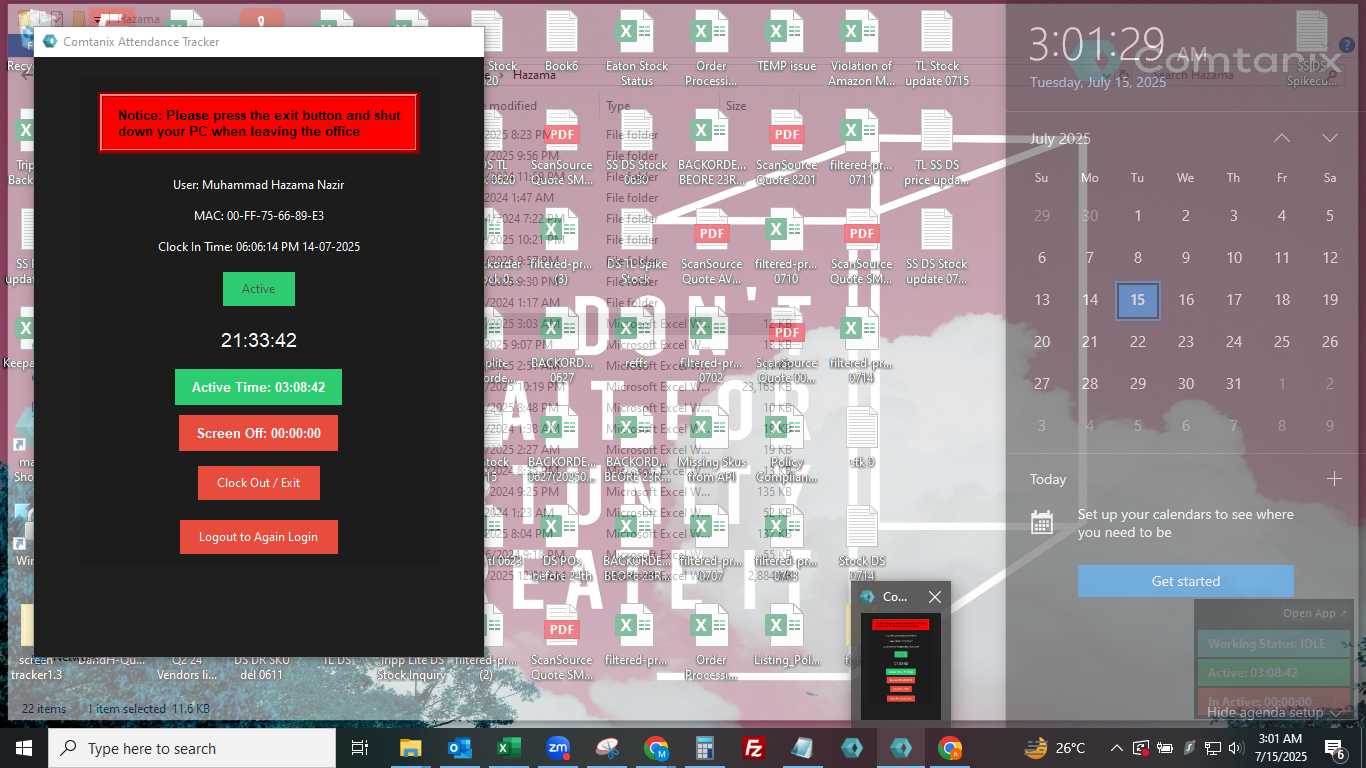
Task: Go to next month in calendar
Action: 1330,138
